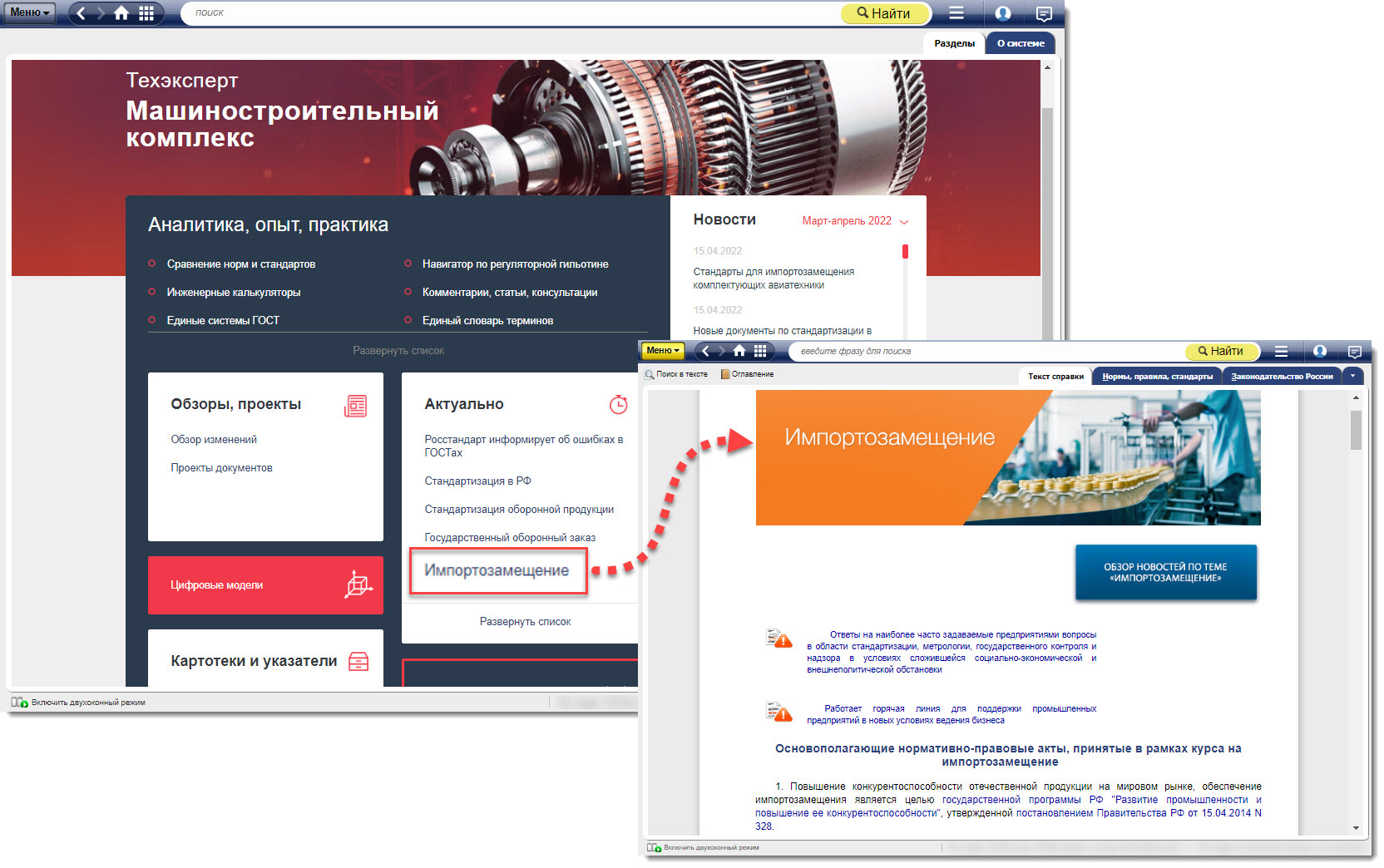
Task: Go back using the arrow in the front window
Action: (x=705, y=351)
